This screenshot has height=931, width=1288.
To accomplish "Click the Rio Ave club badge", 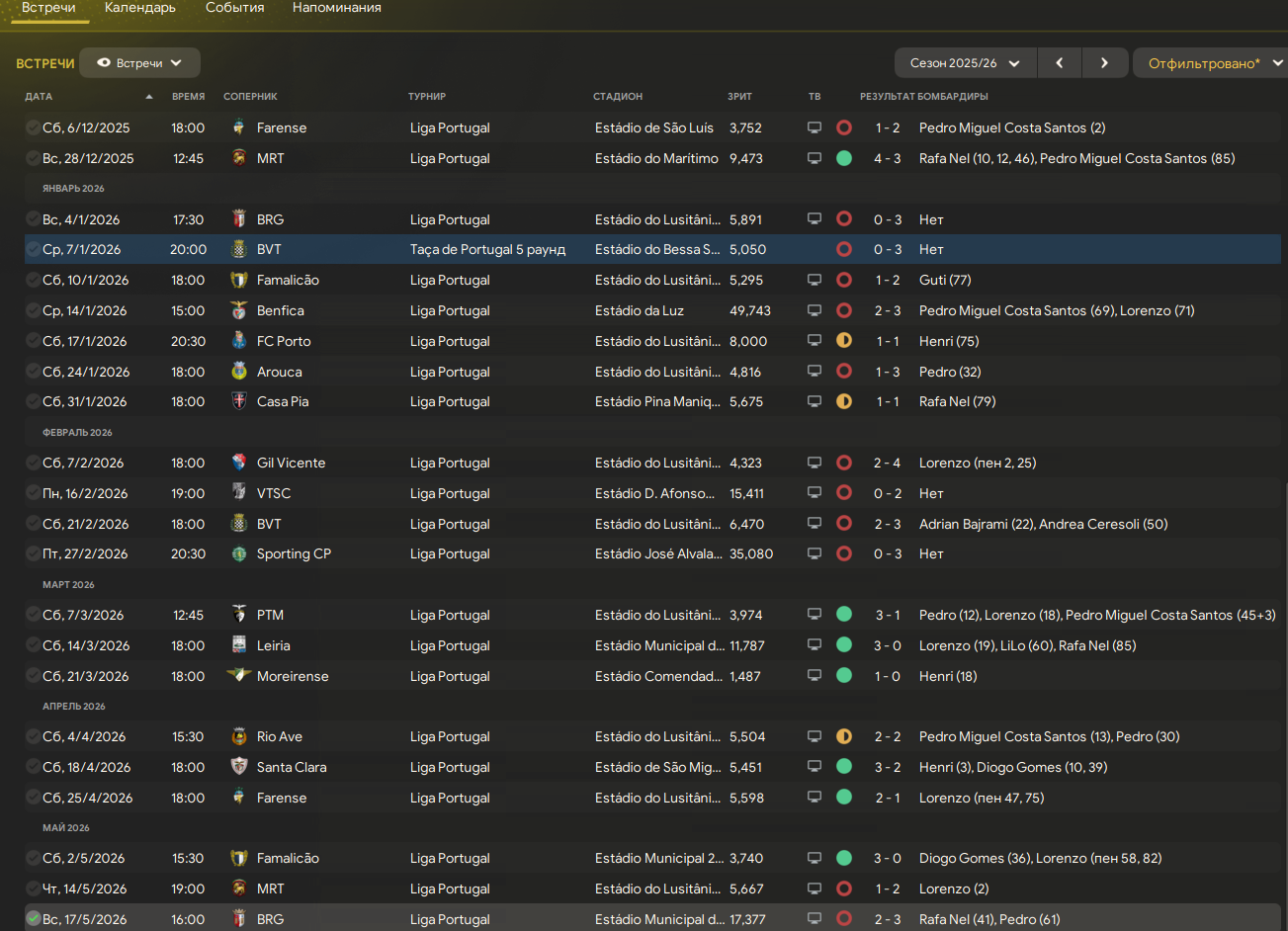I will (238, 736).
